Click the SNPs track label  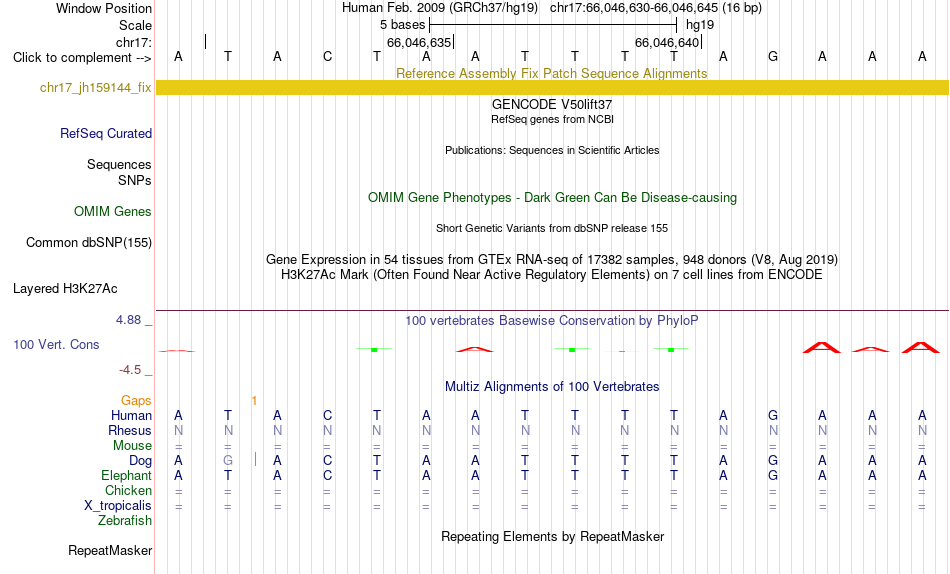tap(135, 181)
